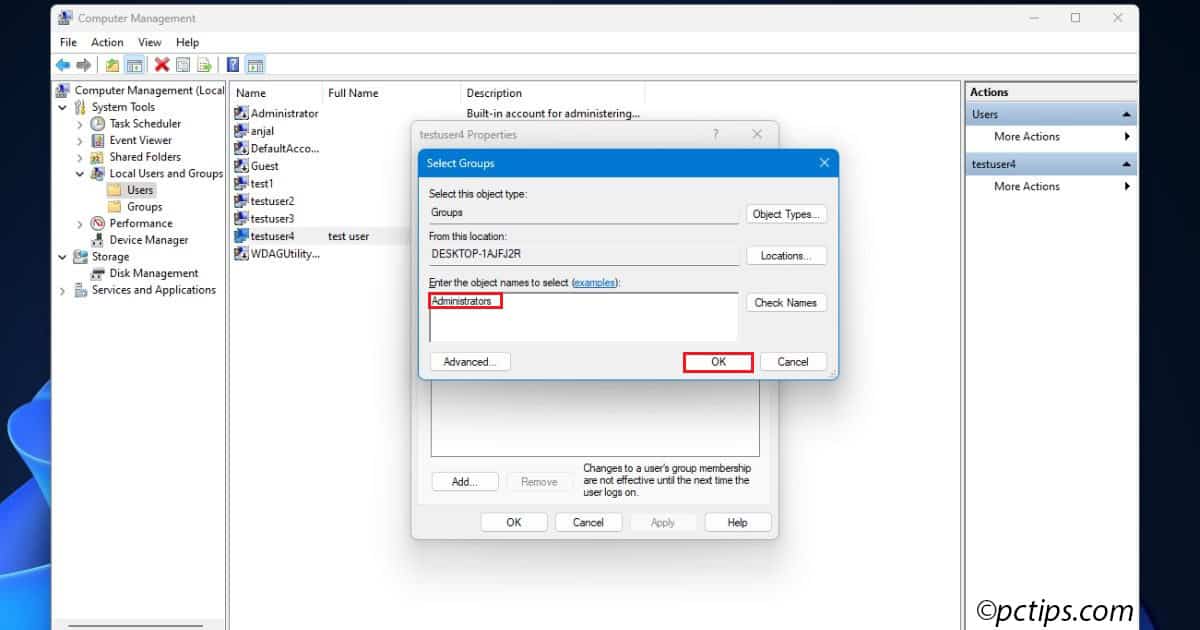Screen dimensions: 1200x630
Task: Confirm Select Groups dialog with OK
Action: 718,362
